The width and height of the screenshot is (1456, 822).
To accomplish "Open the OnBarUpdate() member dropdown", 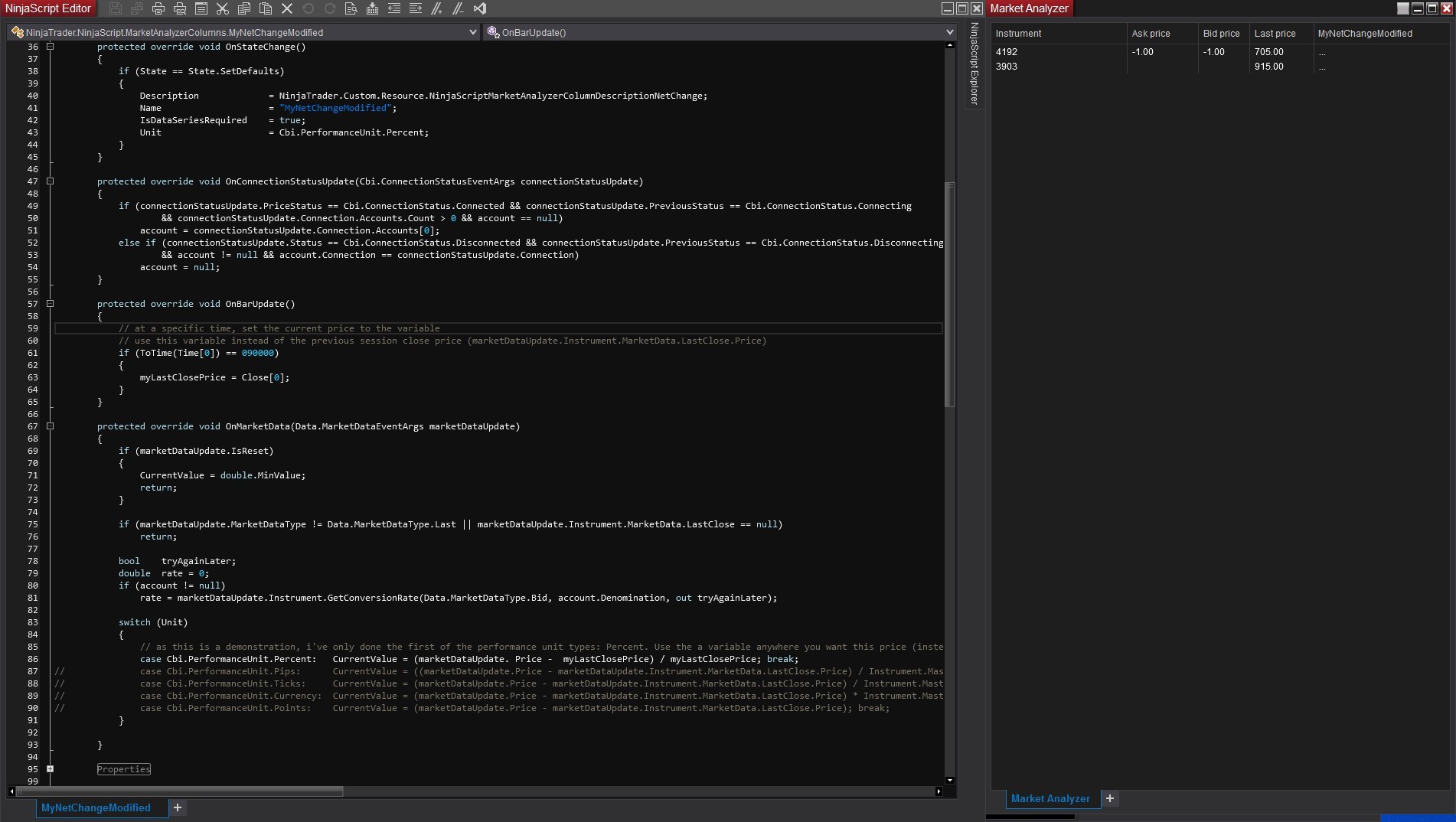I will 720,32.
